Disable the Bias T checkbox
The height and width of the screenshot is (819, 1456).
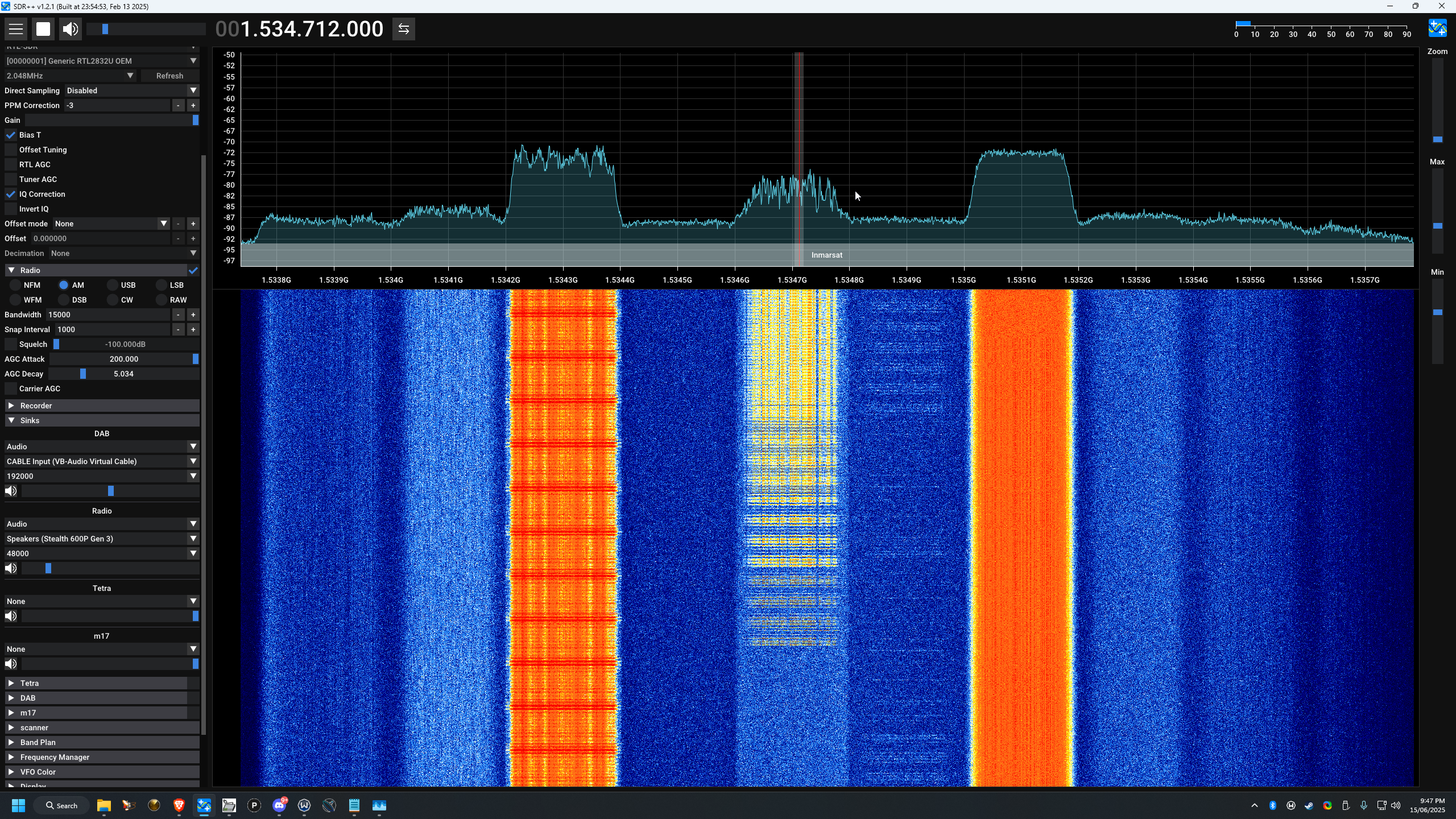coord(11,135)
